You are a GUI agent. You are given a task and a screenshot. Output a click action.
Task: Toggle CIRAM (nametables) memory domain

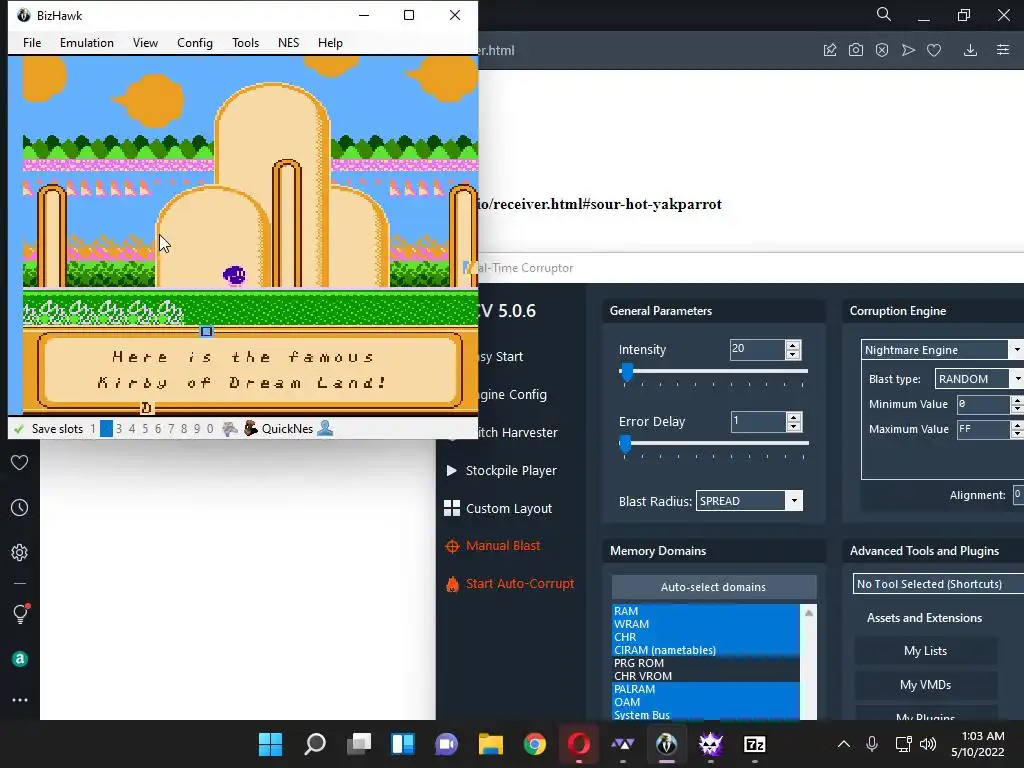[x=705, y=650]
